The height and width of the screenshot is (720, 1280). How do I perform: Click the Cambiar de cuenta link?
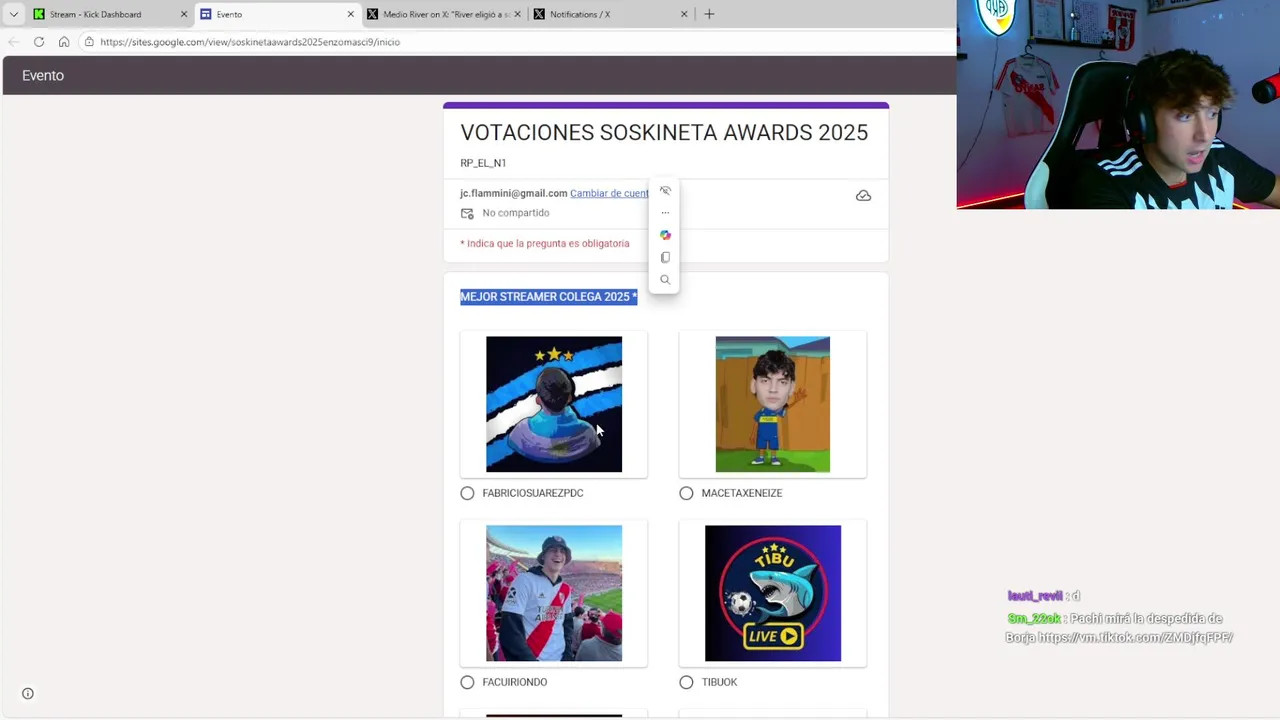609,193
